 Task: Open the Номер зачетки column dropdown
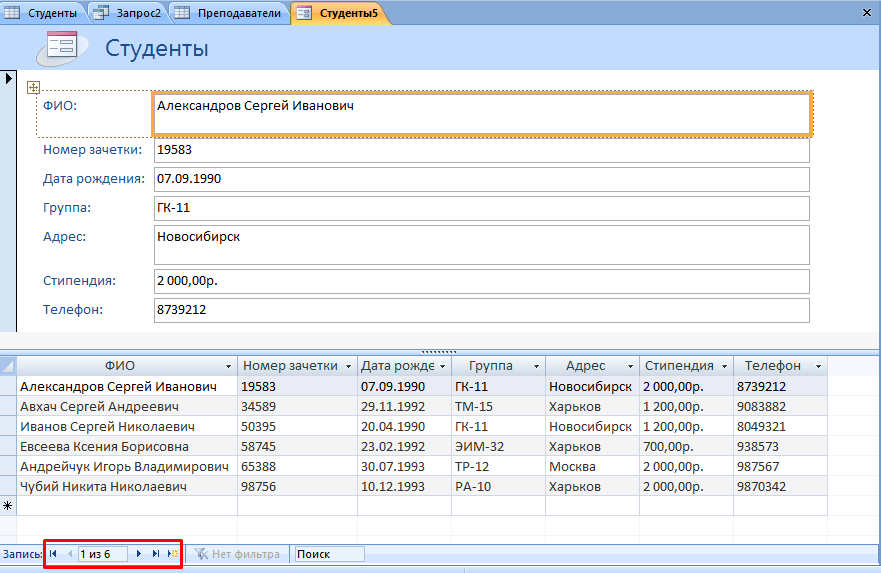point(348,366)
